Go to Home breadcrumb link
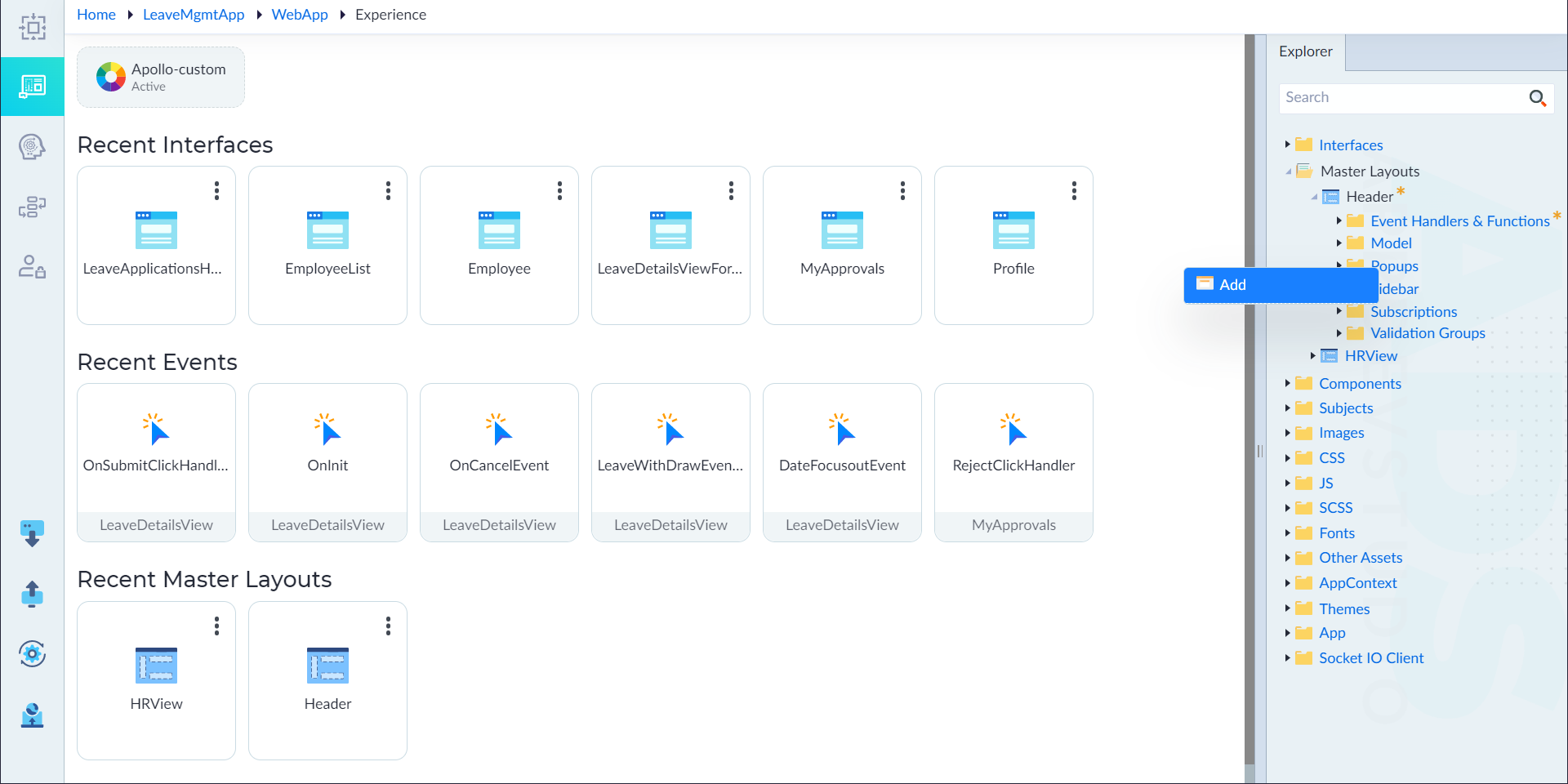1568x784 pixels. pos(96,15)
